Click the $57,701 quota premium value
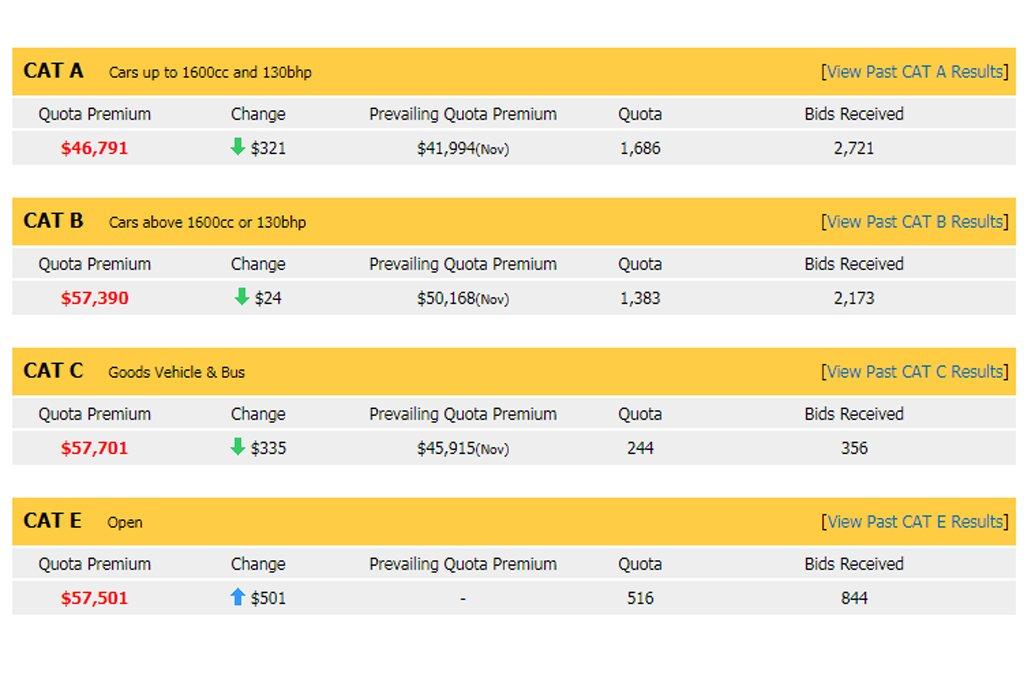1024x683 pixels. click(95, 449)
